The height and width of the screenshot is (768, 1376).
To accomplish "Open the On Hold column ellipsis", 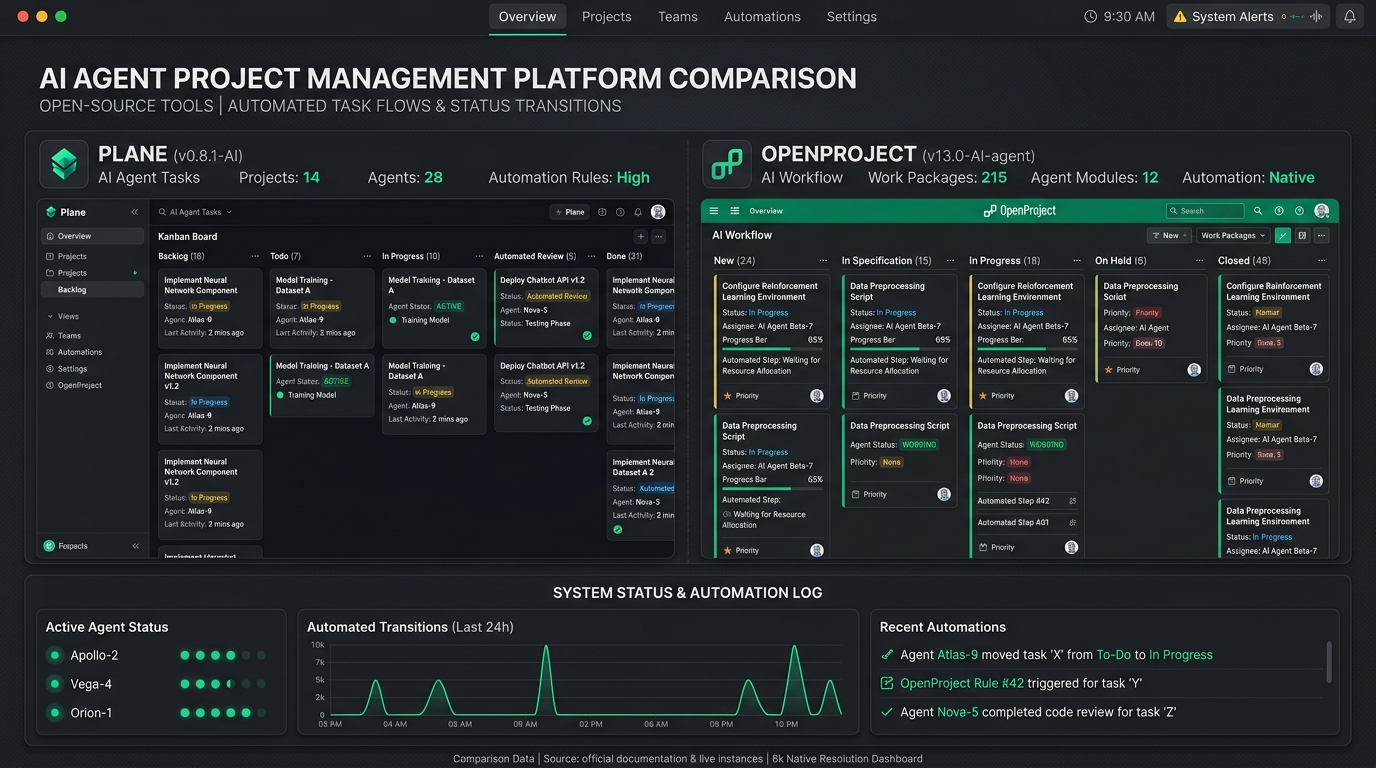I will point(1199,261).
